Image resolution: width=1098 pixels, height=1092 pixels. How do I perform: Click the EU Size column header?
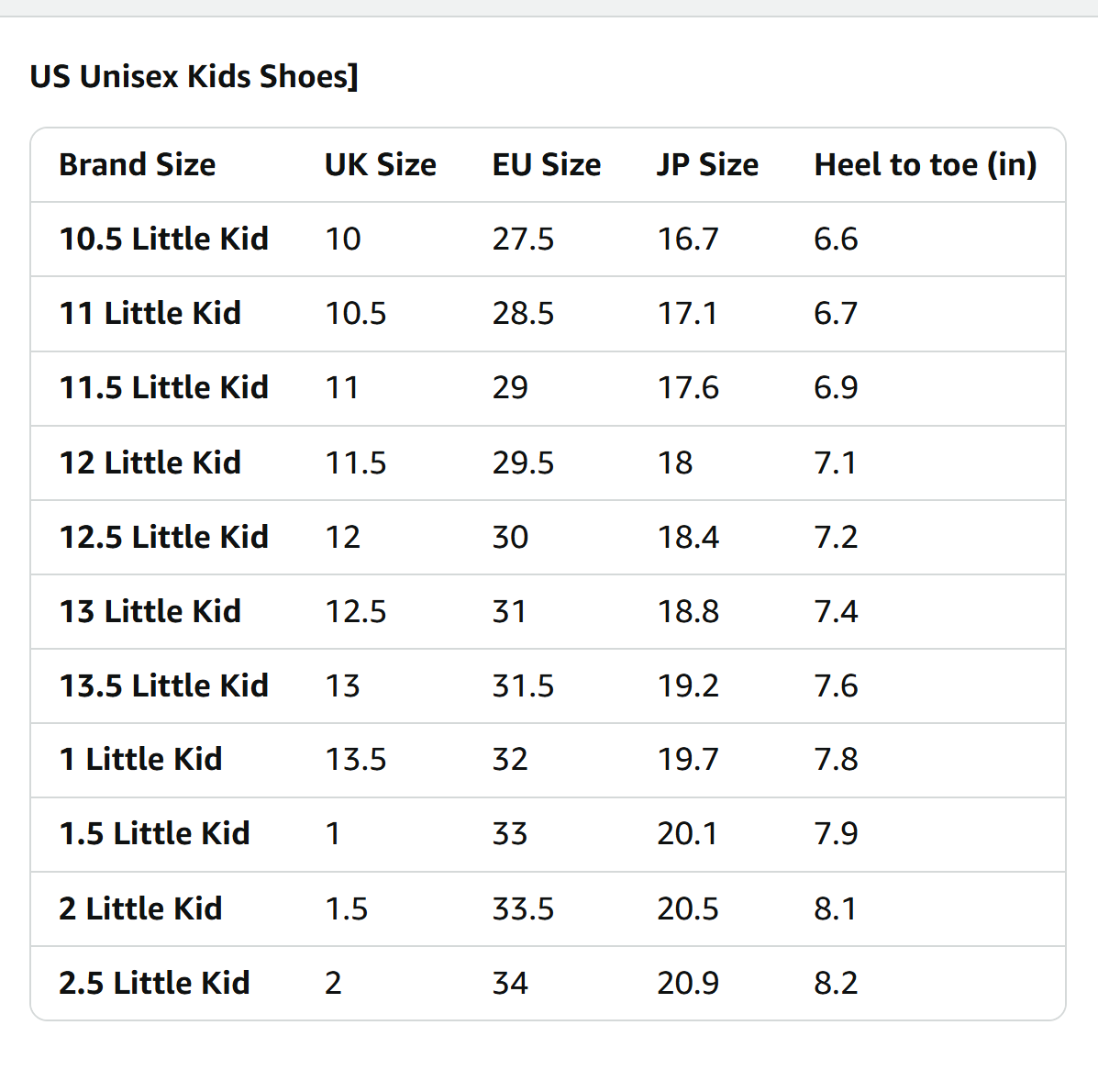(x=546, y=164)
